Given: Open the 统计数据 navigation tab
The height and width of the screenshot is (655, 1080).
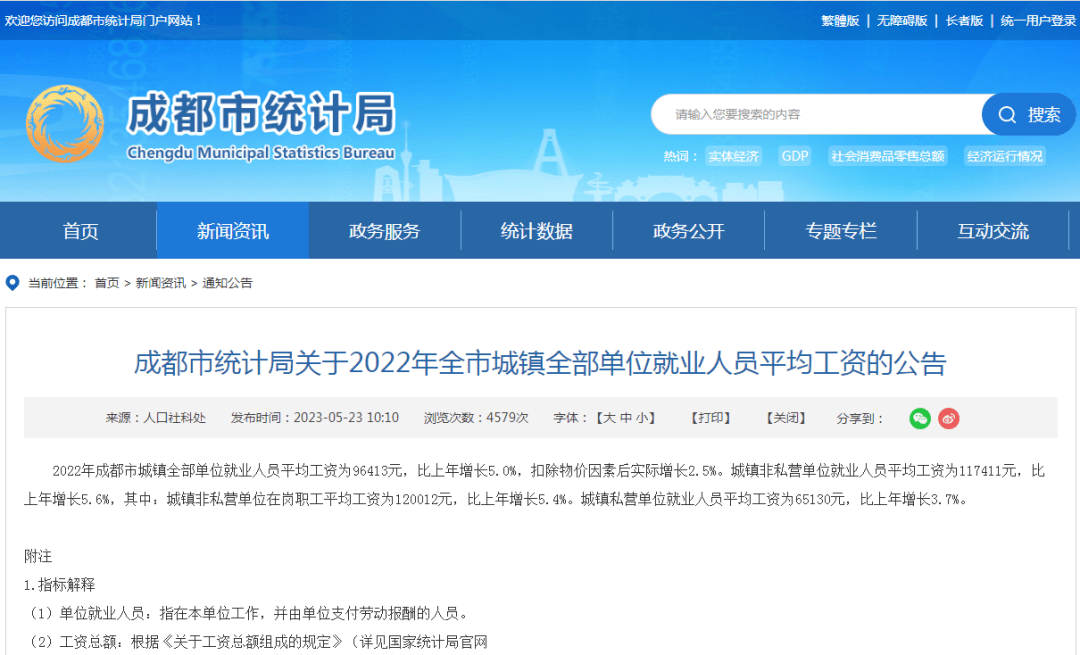Looking at the screenshot, I should pyautogui.click(x=537, y=231).
